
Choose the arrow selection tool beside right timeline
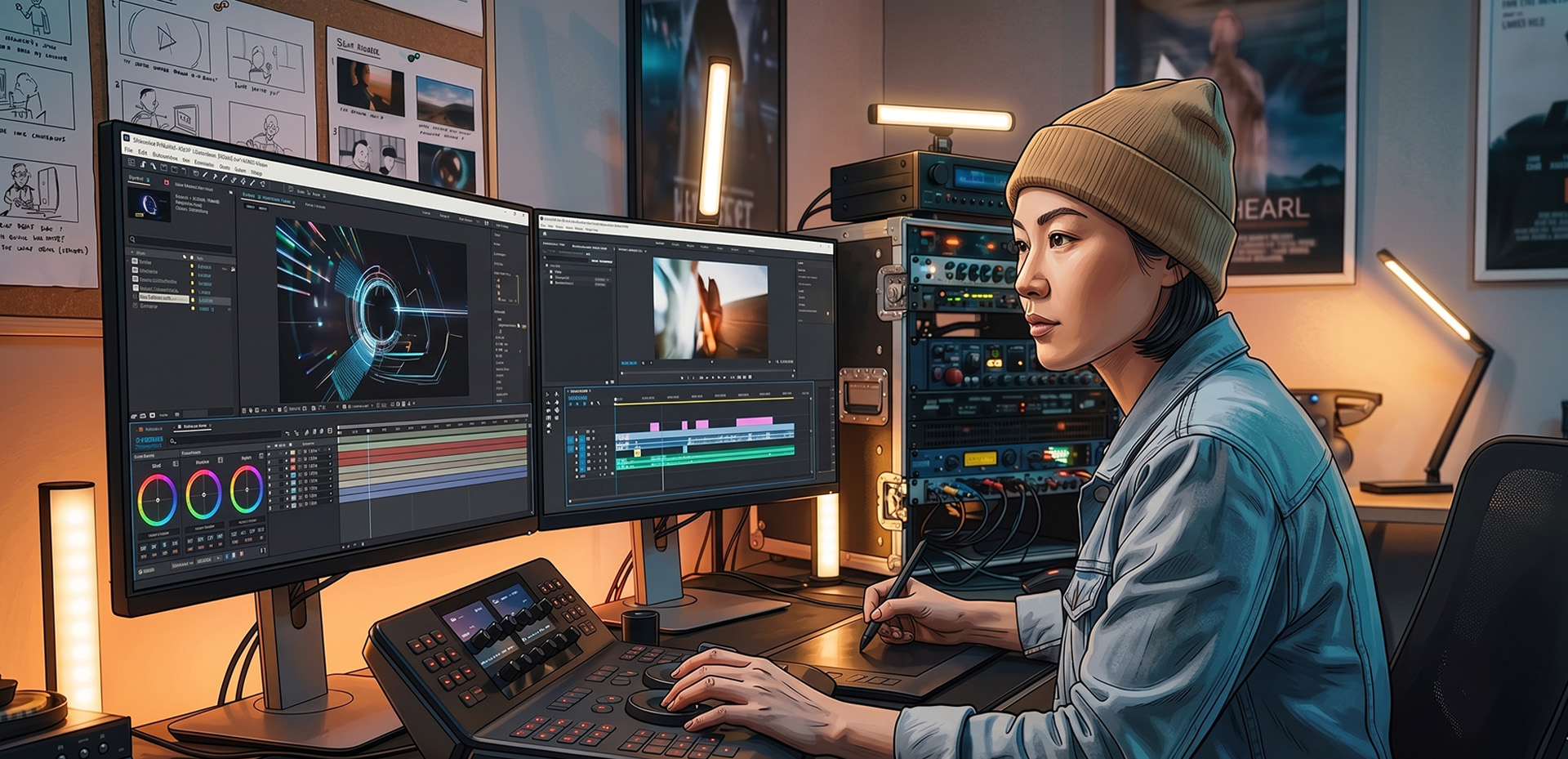(x=547, y=394)
